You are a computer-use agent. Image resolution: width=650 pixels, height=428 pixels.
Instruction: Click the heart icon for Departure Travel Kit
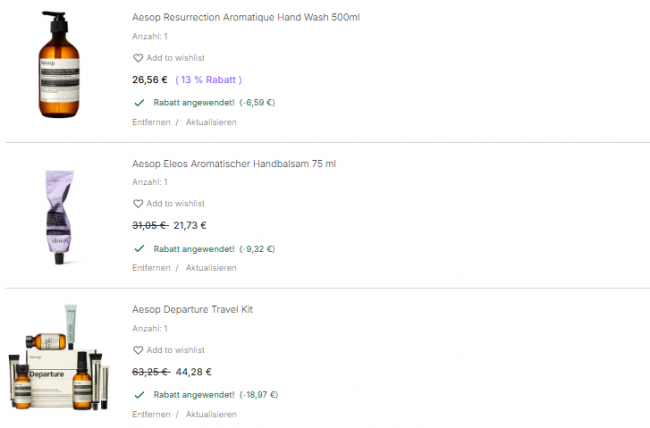(x=138, y=350)
